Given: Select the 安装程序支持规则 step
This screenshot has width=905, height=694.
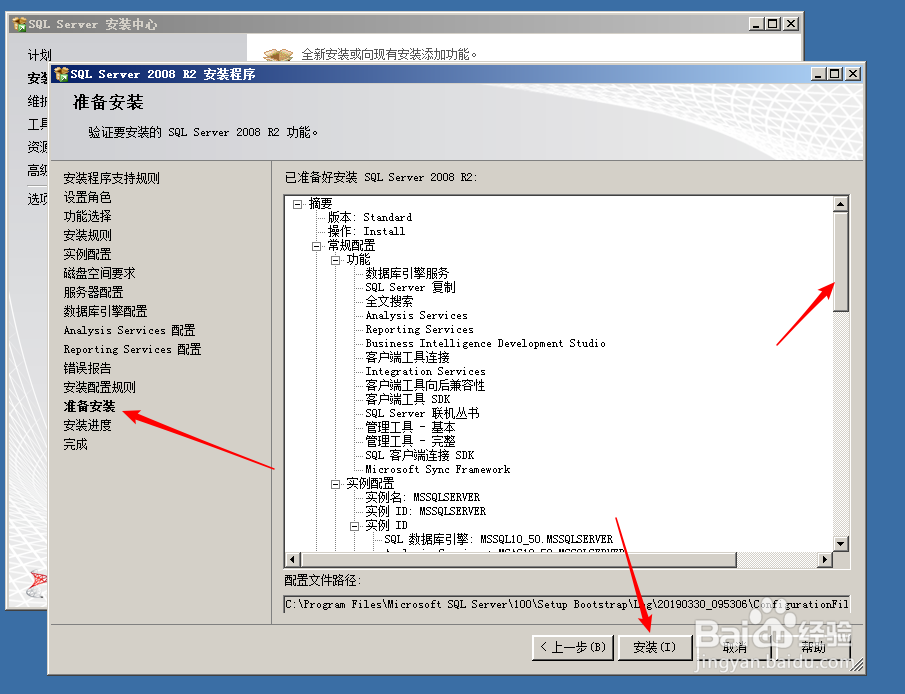Looking at the screenshot, I should 111,178.
